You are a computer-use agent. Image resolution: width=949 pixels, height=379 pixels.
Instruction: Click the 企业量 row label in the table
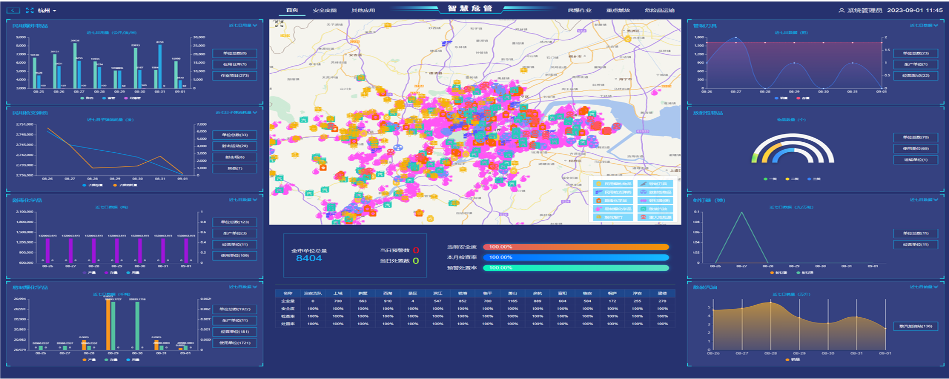[x=288, y=301]
